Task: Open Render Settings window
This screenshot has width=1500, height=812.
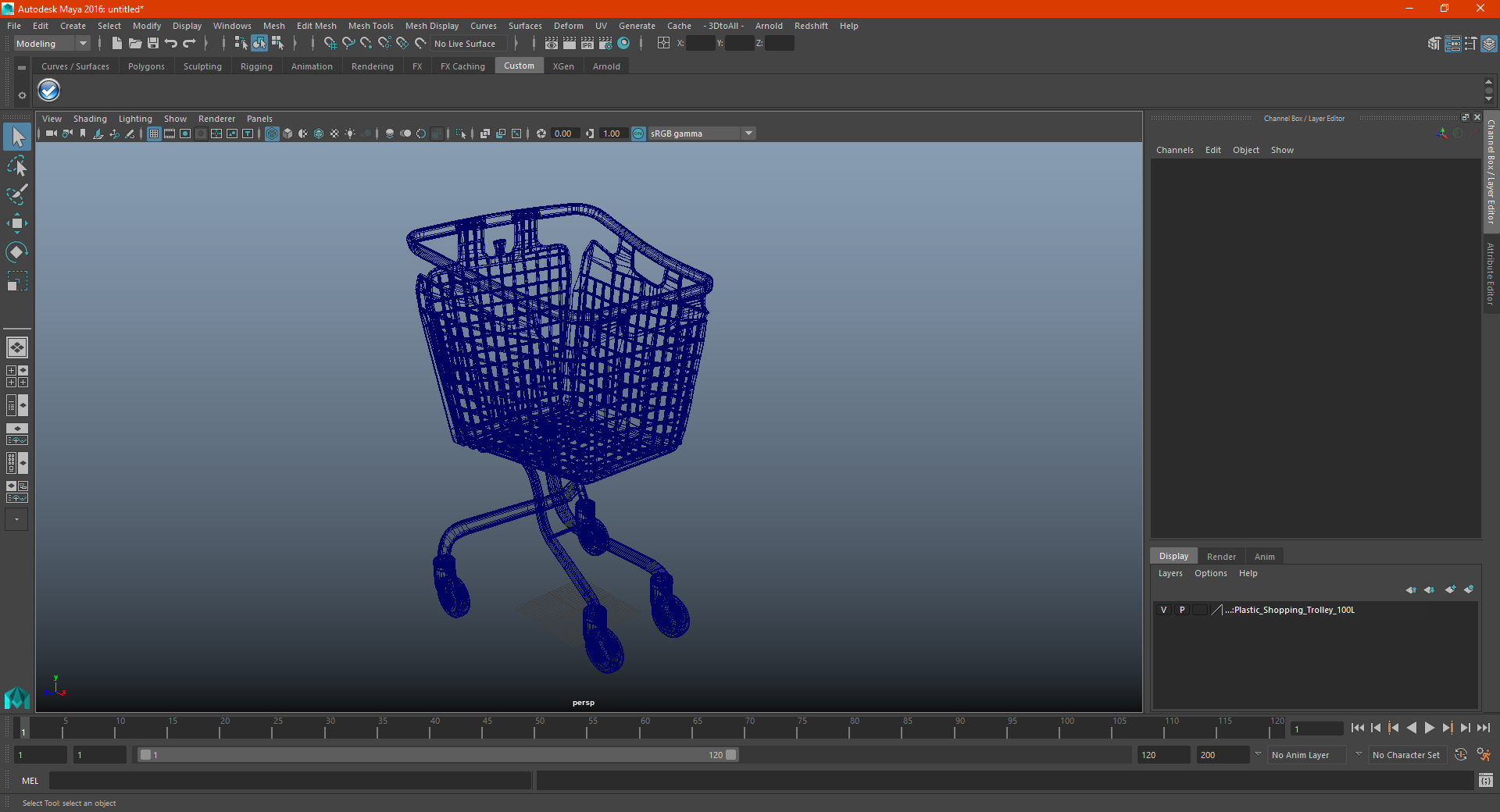Action: 605,44
